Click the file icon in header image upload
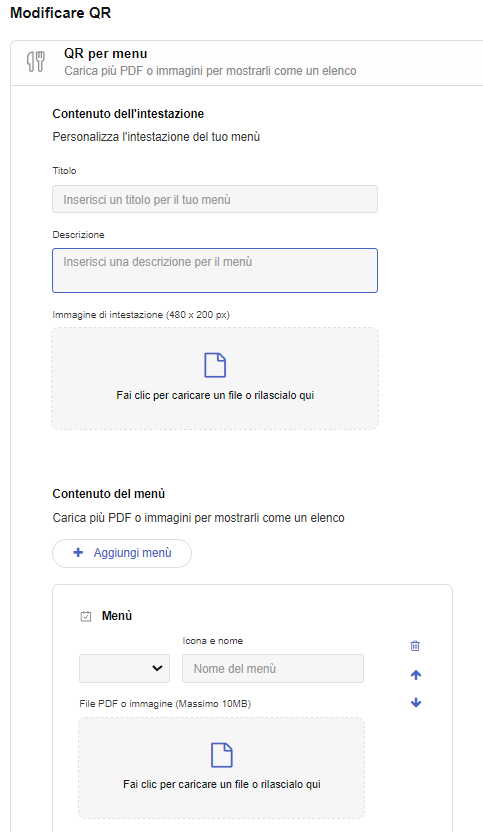Viewport: 483px width, 832px height. 215,366
